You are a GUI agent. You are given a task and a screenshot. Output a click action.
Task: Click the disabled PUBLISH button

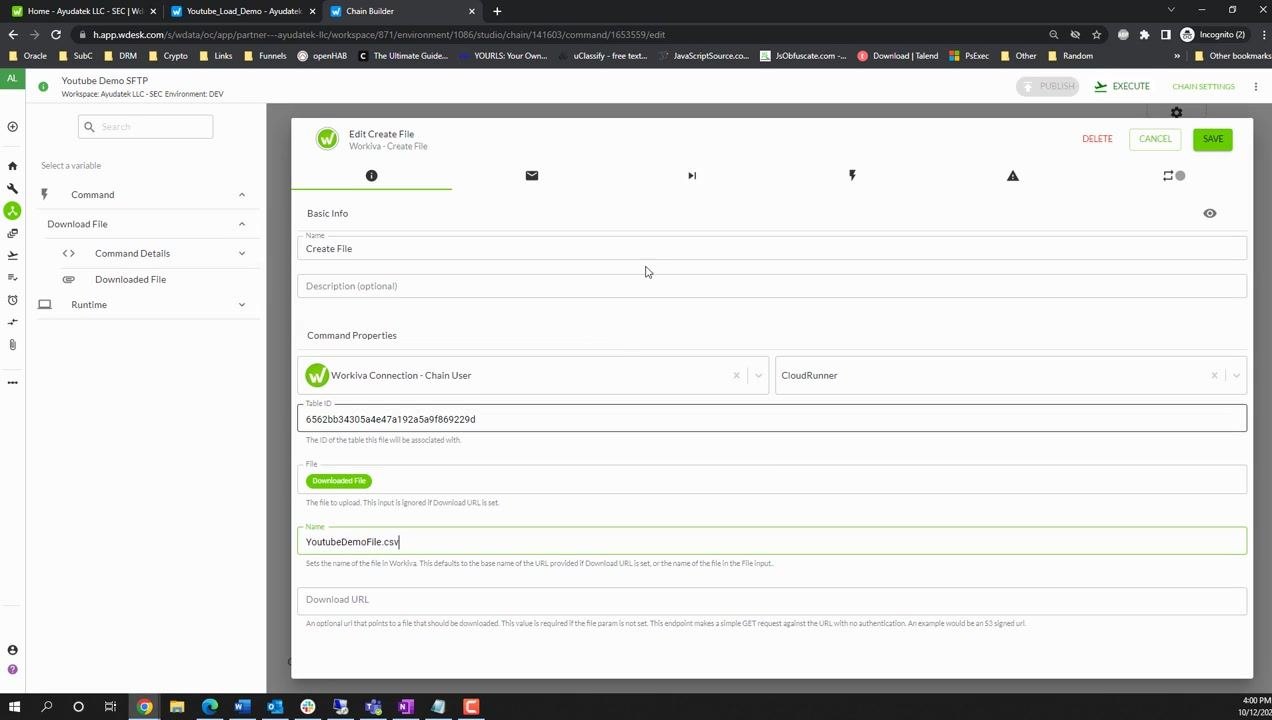(x=1048, y=86)
